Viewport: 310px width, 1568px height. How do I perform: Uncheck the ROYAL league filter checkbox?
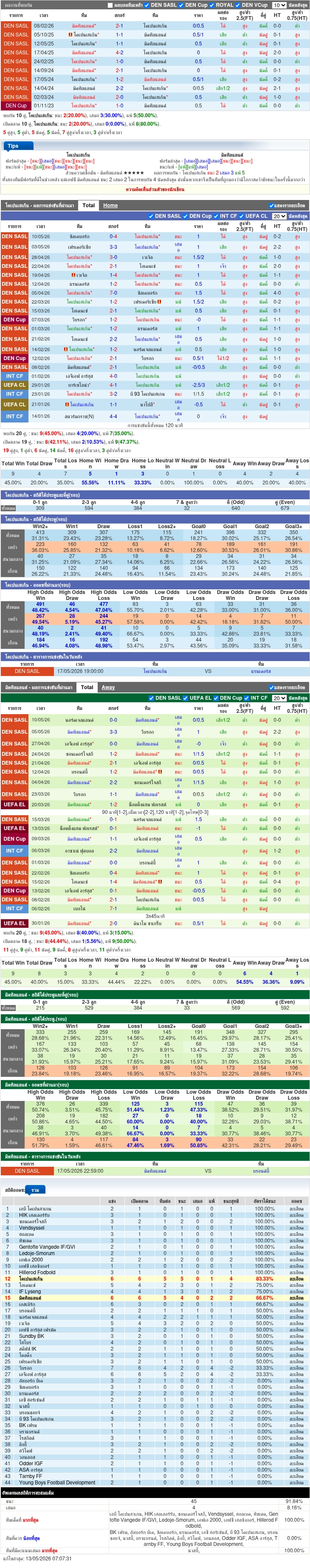[x=213, y=6]
